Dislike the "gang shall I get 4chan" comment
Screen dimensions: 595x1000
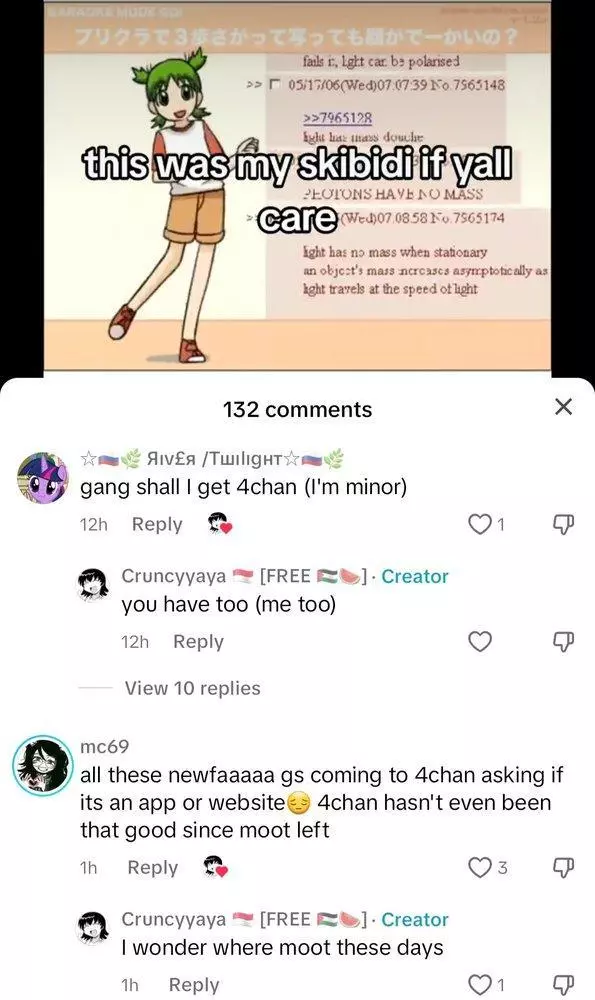563,524
